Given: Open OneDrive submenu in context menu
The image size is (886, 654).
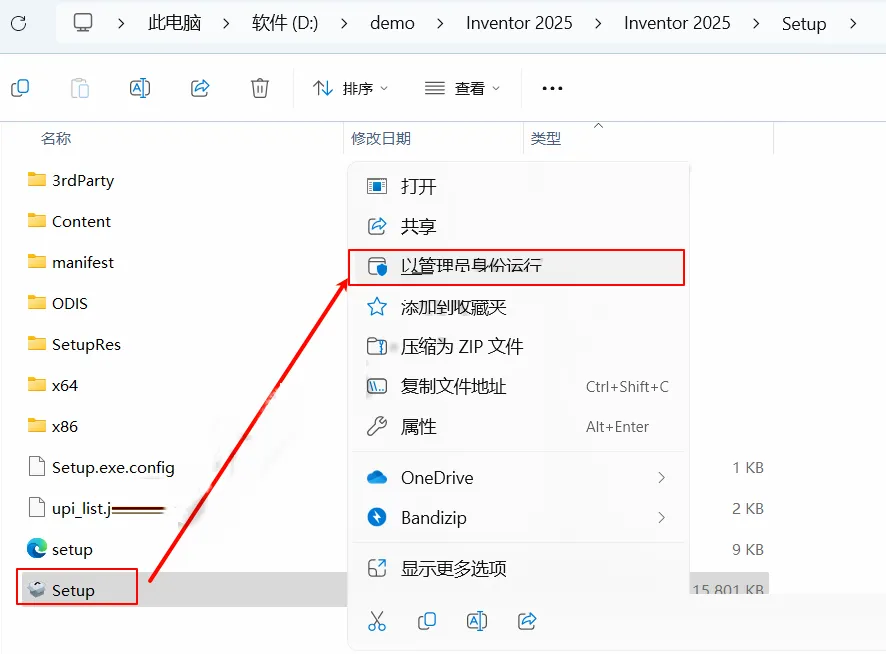Looking at the screenshot, I should pos(518,478).
